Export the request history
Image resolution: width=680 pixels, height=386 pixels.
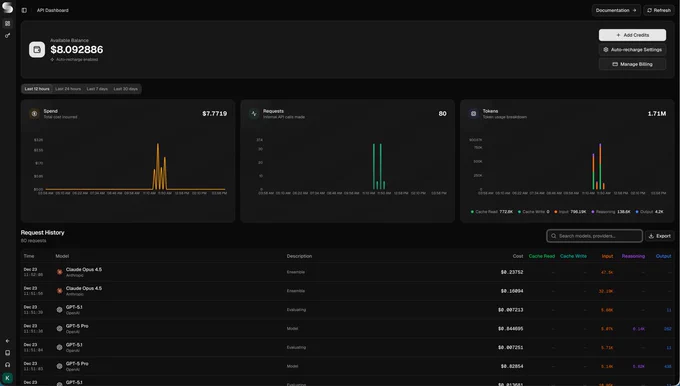click(660, 236)
